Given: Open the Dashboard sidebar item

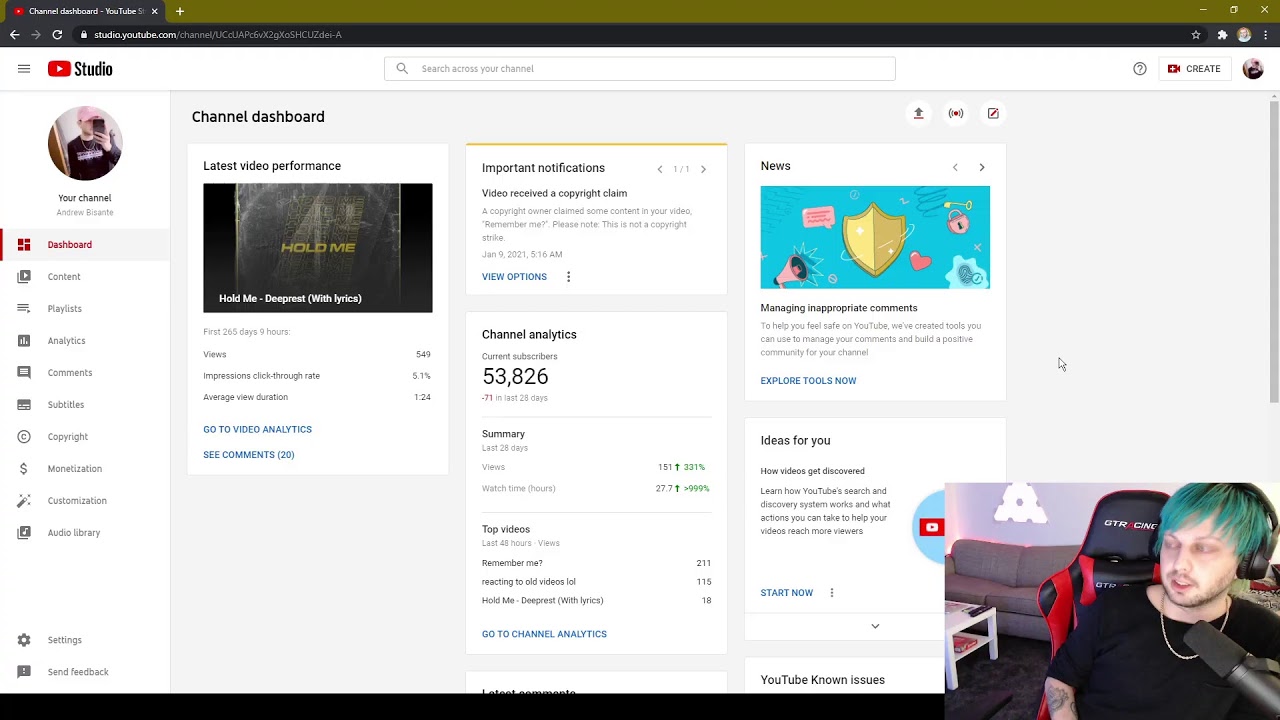Looking at the screenshot, I should coord(85,245).
